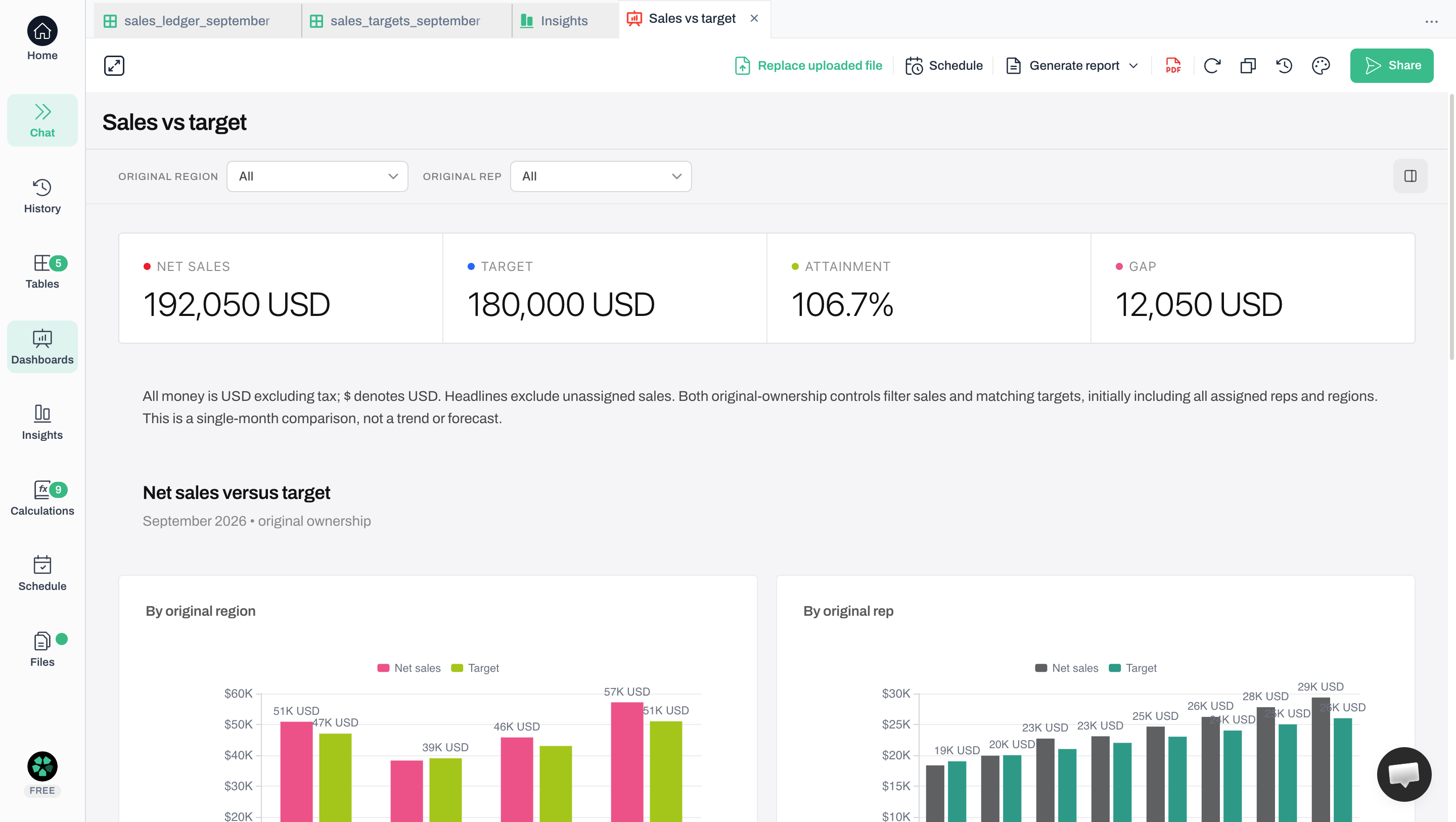Refresh the dashboard

point(1212,66)
